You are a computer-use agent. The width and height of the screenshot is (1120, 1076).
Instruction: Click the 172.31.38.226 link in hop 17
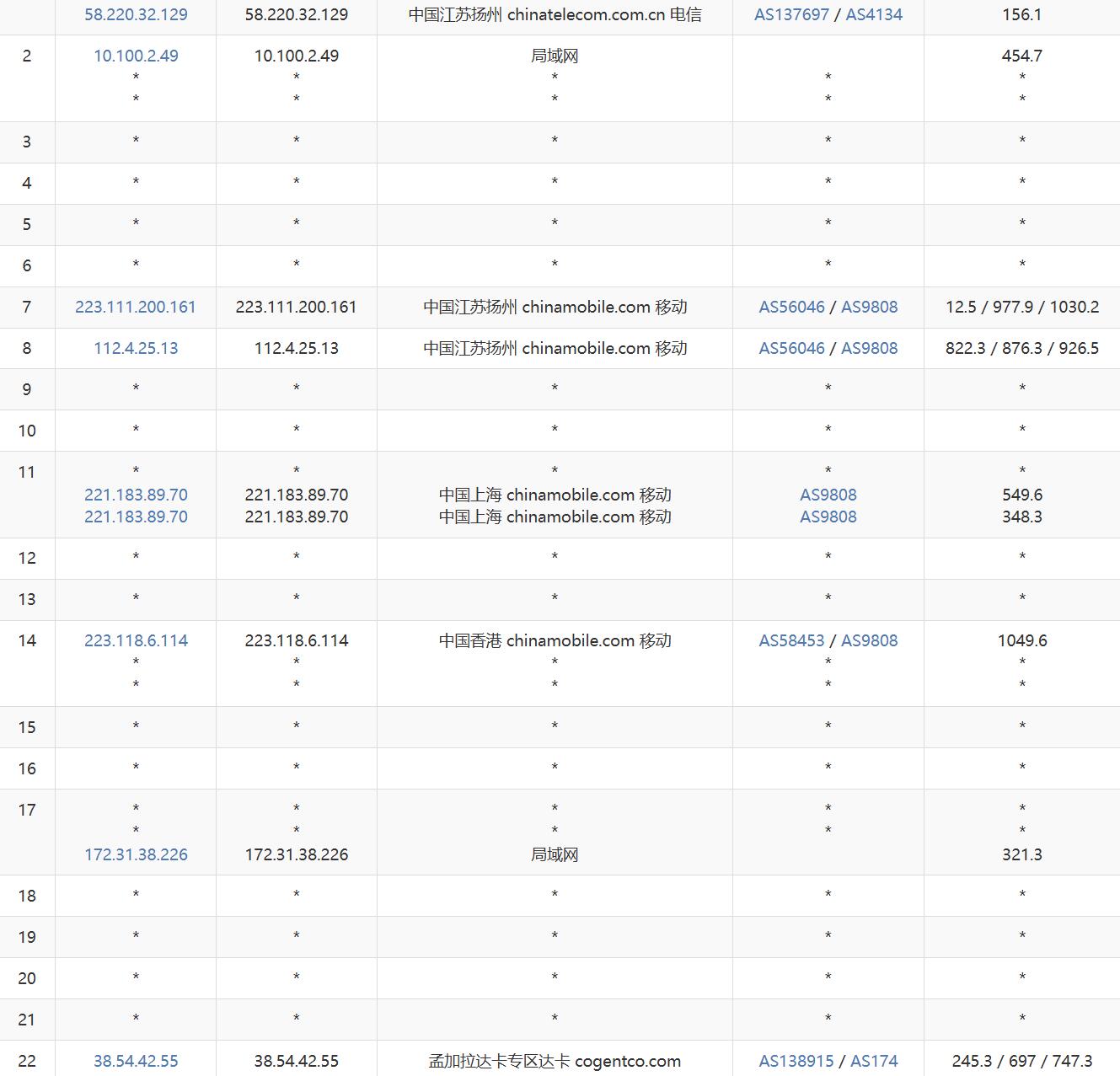click(136, 854)
